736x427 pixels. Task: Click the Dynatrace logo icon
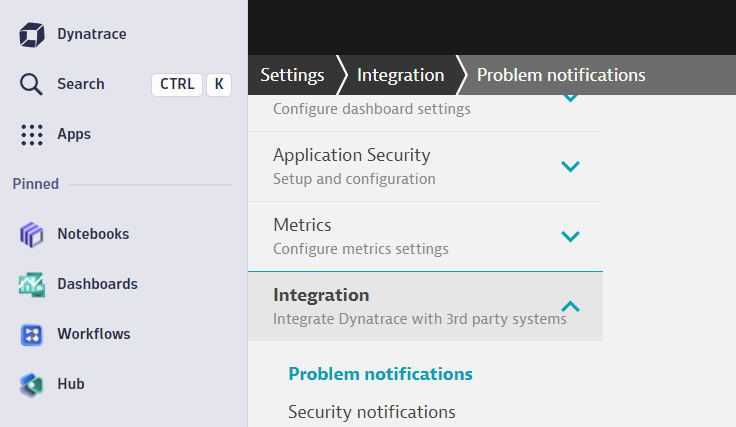(x=32, y=35)
